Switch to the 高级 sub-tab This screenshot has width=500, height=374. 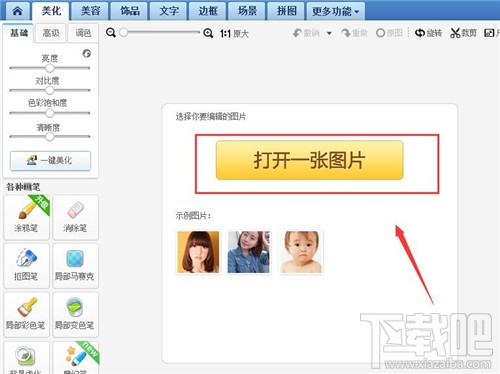pos(51,33)
